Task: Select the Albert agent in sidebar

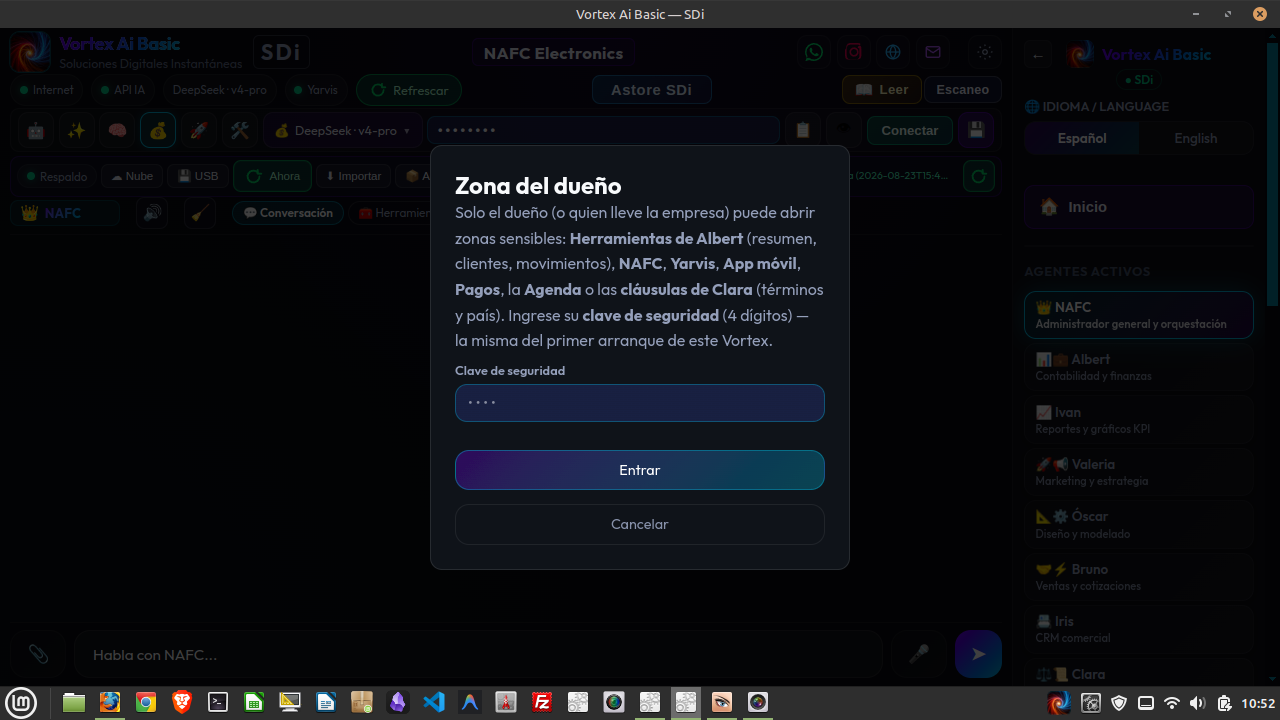Action: click(x=1139, y=367)
